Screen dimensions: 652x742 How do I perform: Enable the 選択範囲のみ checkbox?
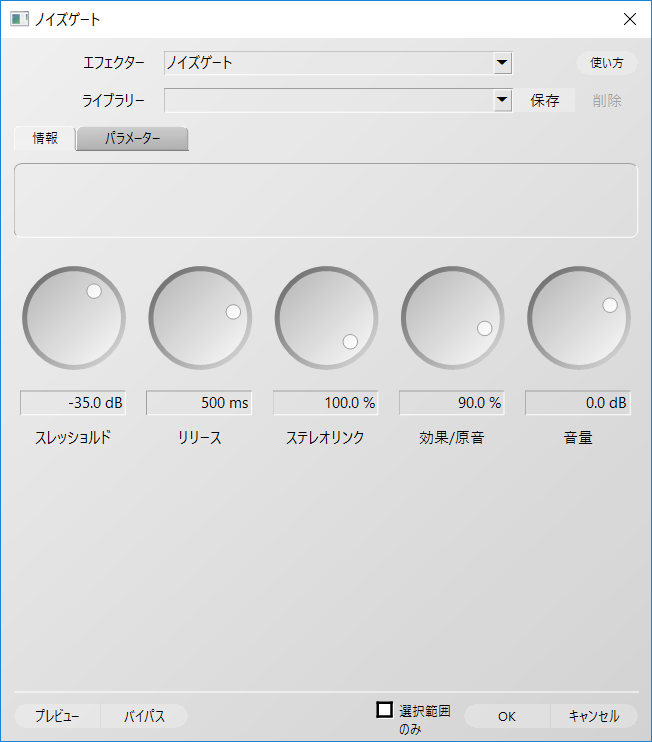click(384, 710)
